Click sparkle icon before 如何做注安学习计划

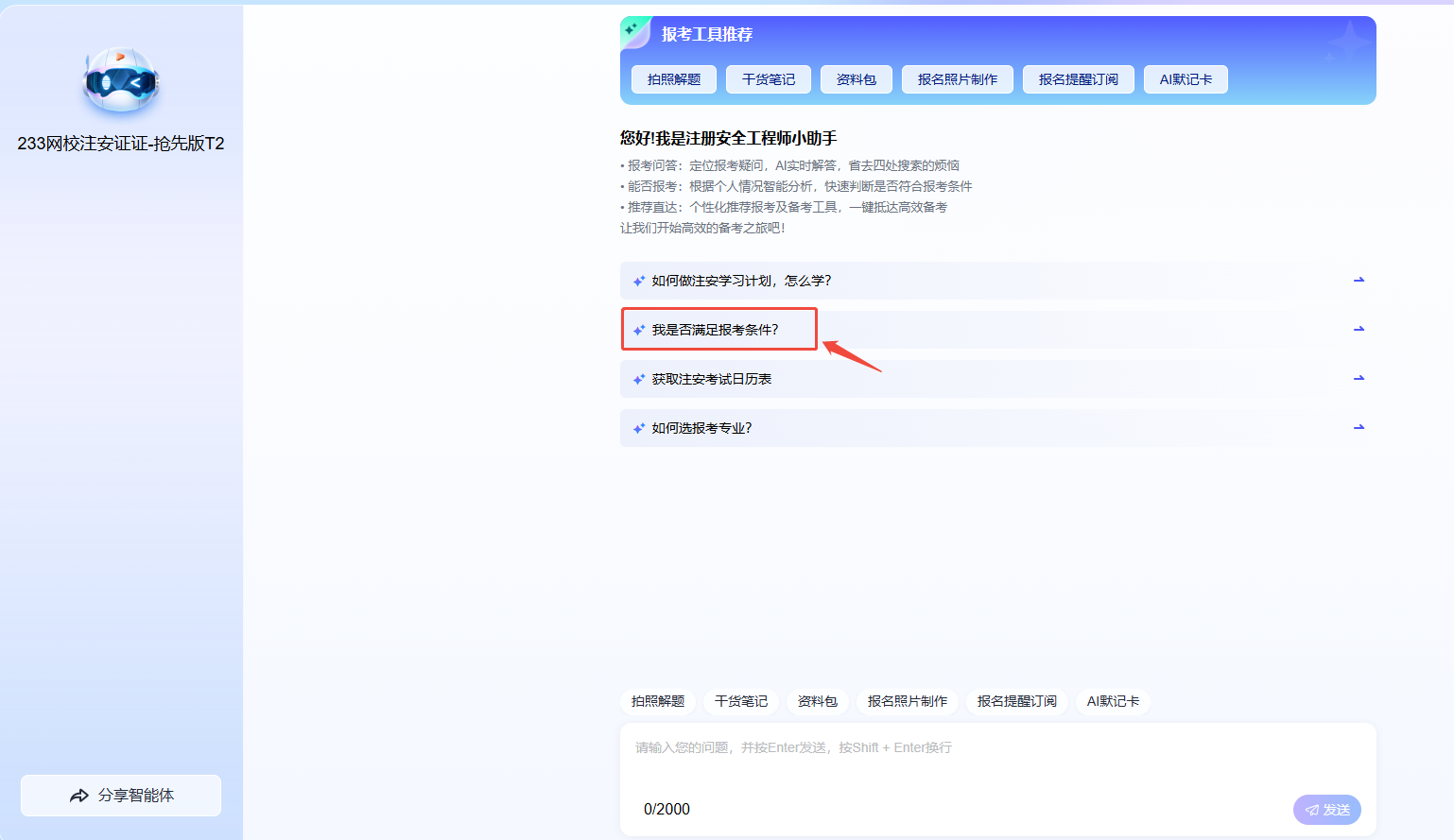pos(639,282)
